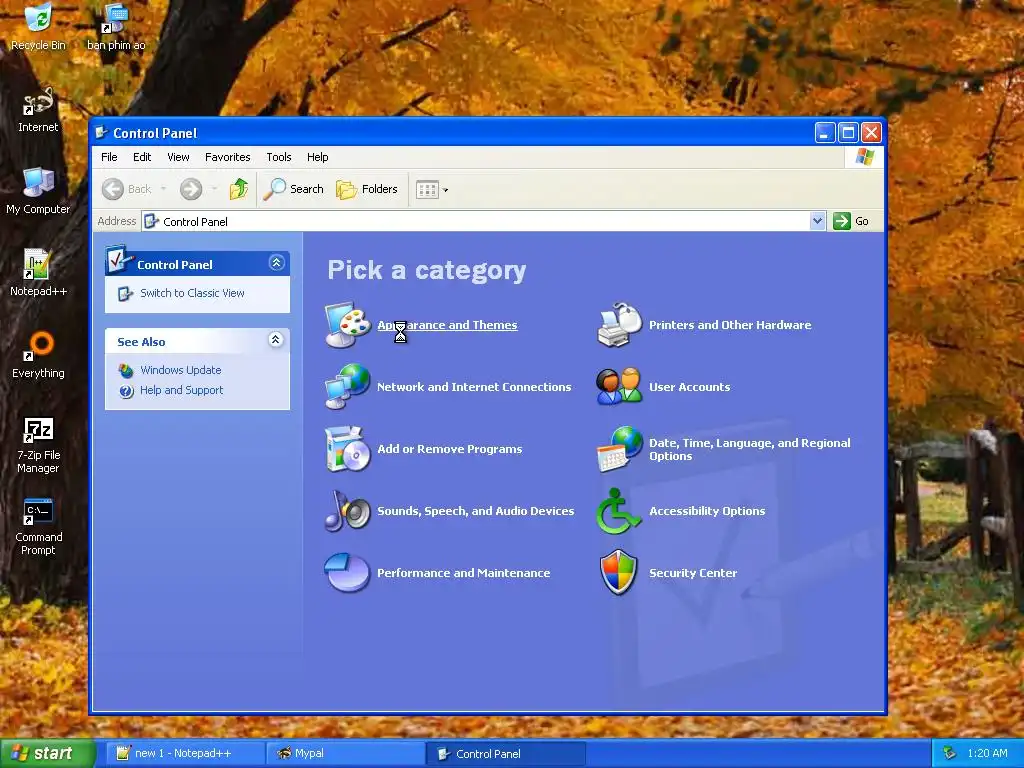Open the Tools menu
Image resolution: width=1024 pixels, height=768 pixels.
tap(279, 157)
